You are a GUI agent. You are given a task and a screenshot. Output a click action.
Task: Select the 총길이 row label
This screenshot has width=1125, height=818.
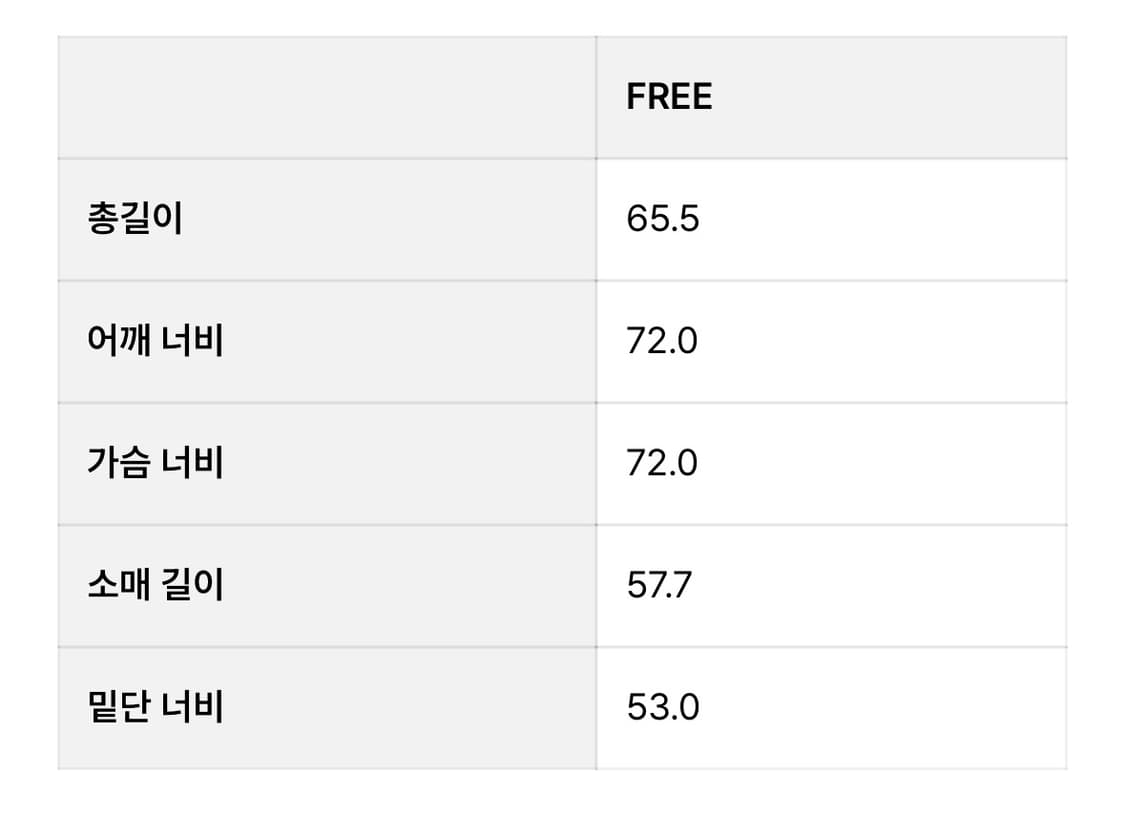pyautogui.click(x=135, y=219)
